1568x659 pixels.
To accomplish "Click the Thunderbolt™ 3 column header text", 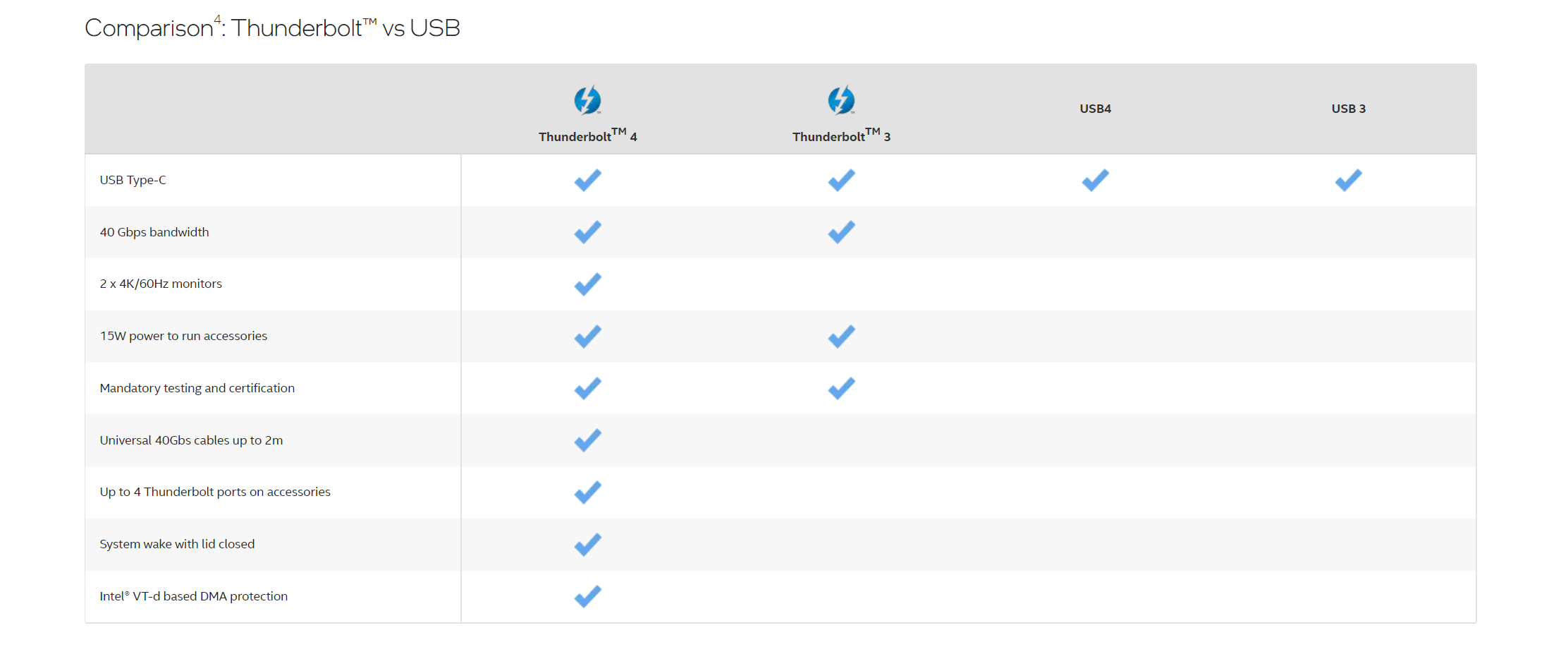I will coord(841,135).
